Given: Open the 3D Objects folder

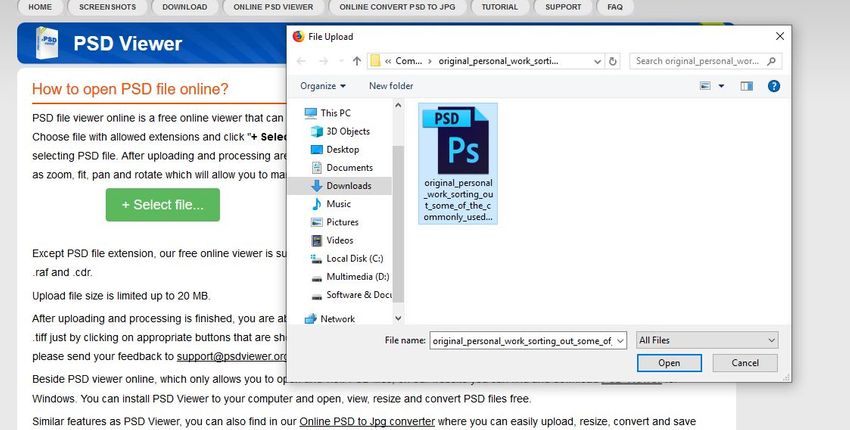Looking at the screenshot, I should [x=347, y=131].
